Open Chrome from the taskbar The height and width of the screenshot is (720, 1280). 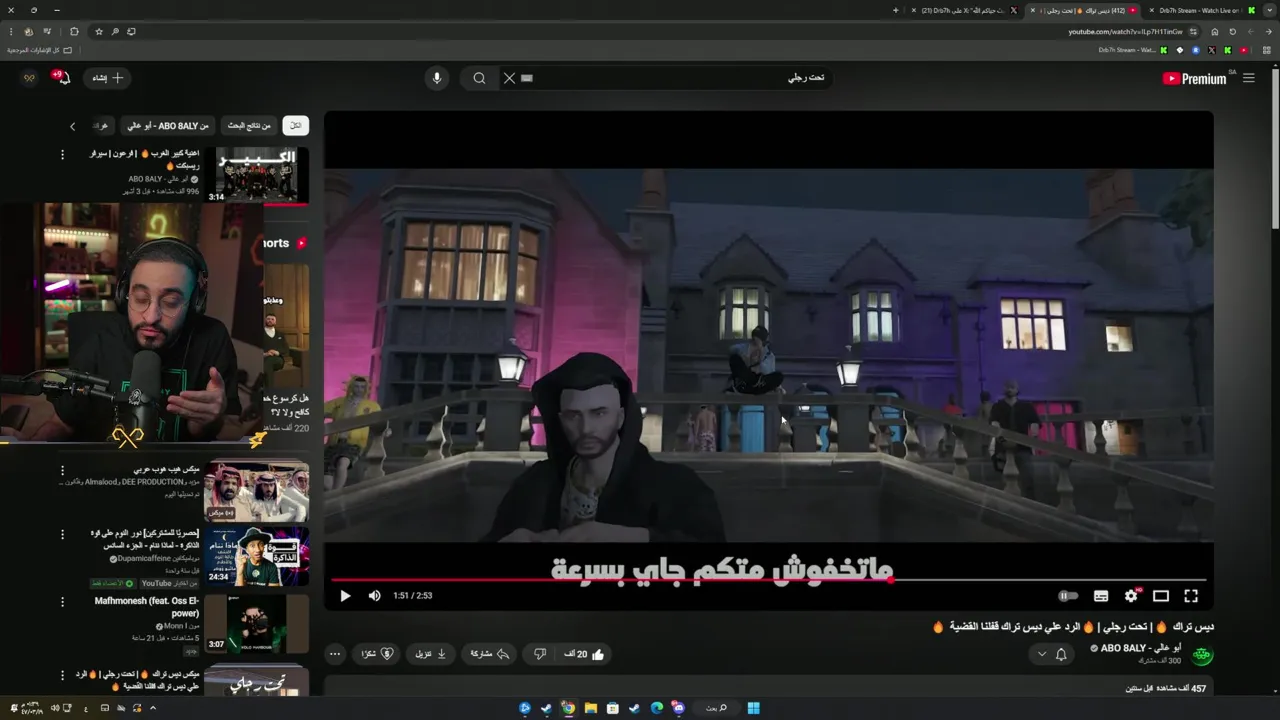click(x=568, y=708)
